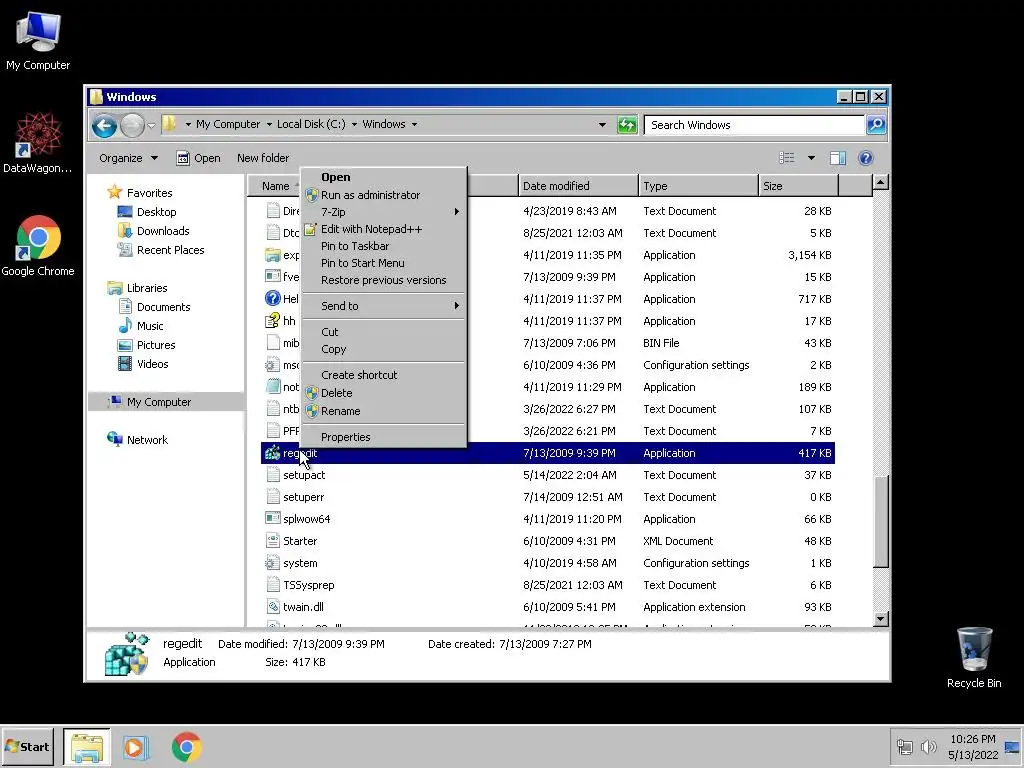1024x768 pixels.
Task: Expand the Windows breadcrumb arrow
Action: click(x=414, y=124)
